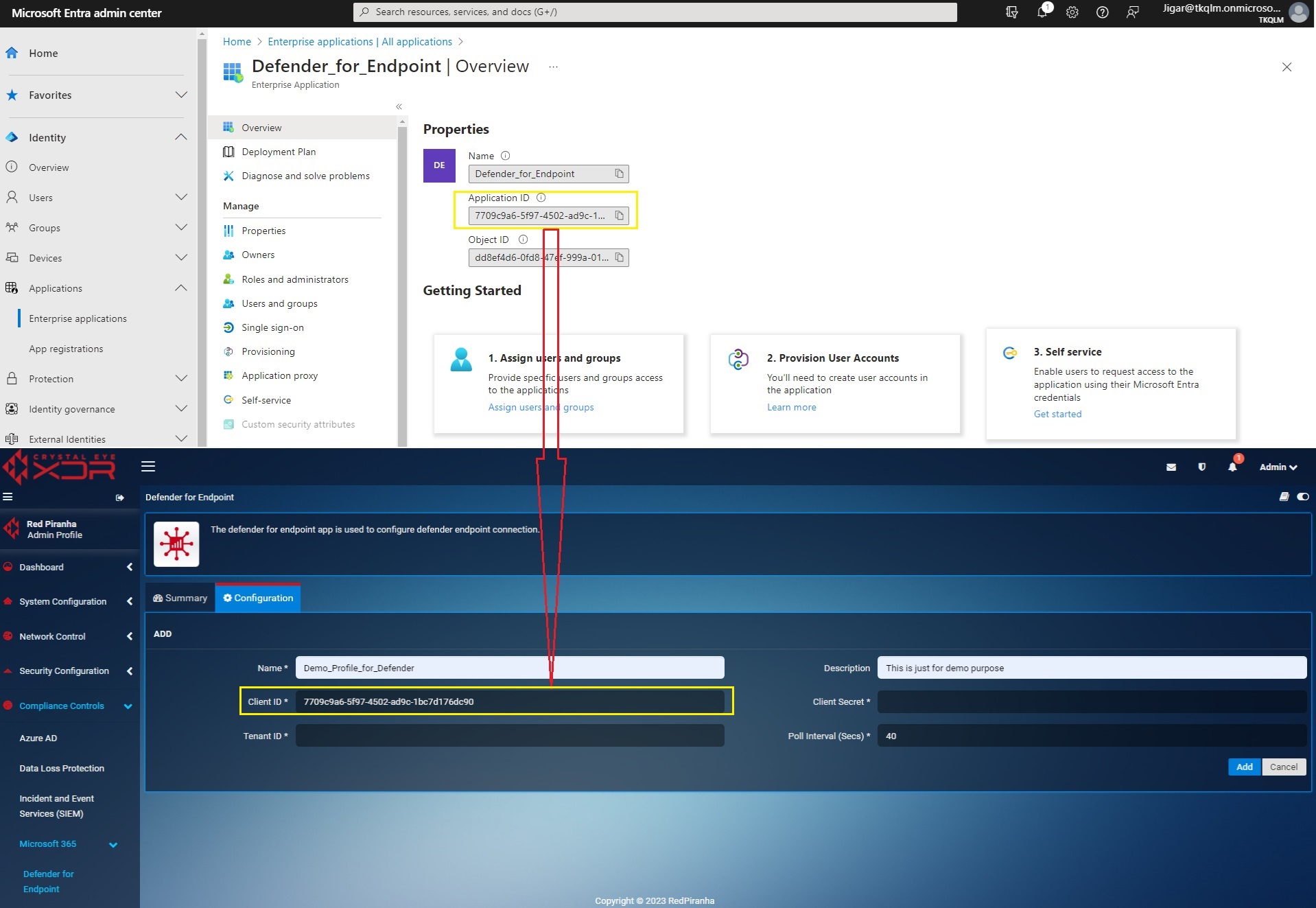This screenshot has width=1316, height=908.
Task: Click the Poll Interval input field
Action: tap(1091, 736)
